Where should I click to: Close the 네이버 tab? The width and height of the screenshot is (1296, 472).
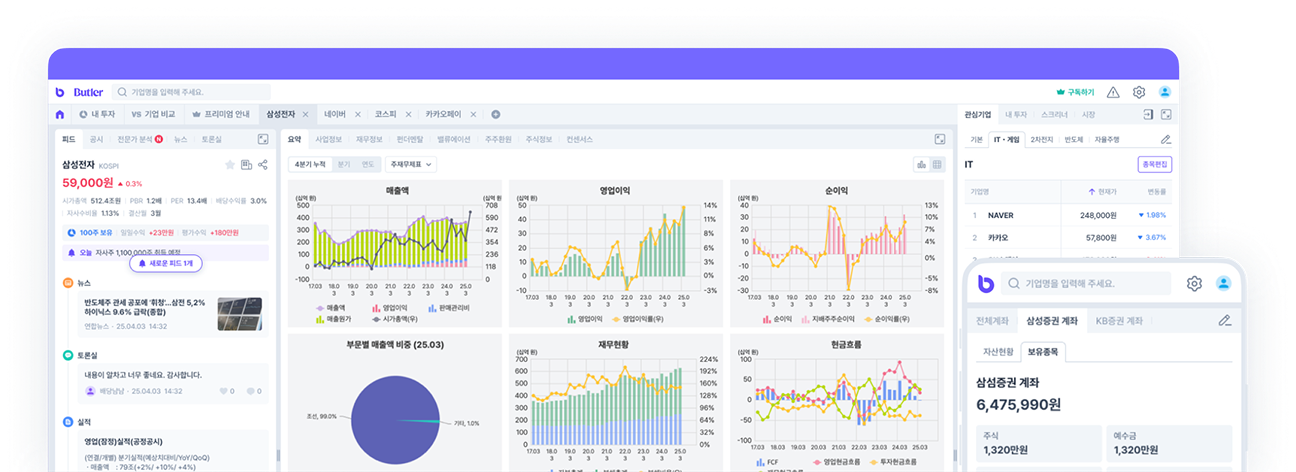click(x=358, y=114)
